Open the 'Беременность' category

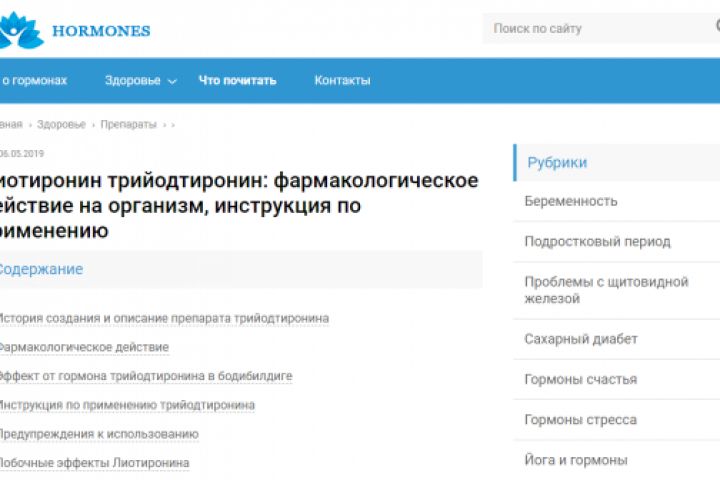[x=571, y=201]
